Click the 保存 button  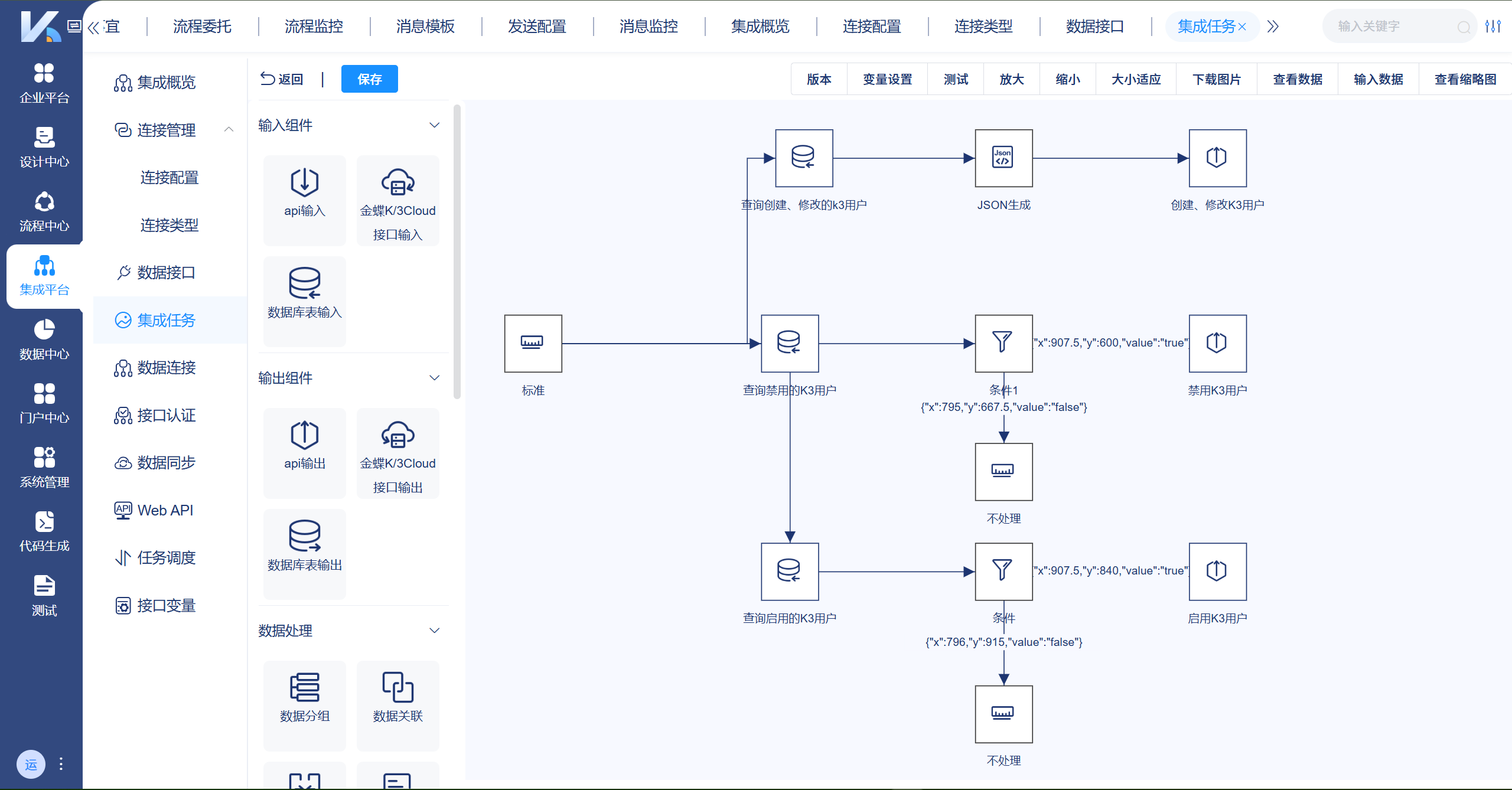(369, 79)
